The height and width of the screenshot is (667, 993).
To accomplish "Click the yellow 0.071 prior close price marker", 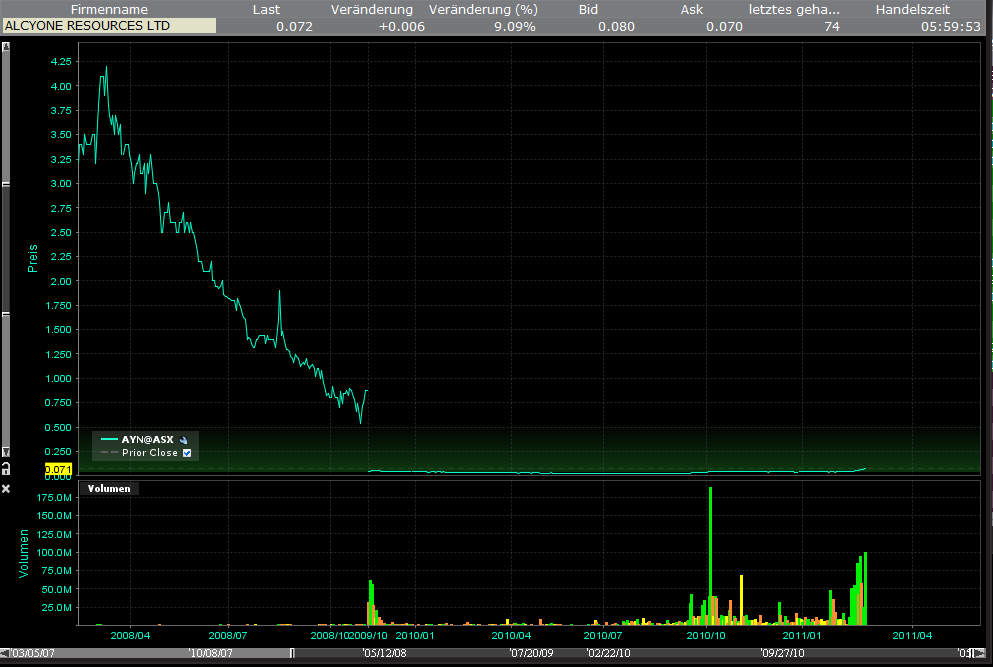I will (x=59, y=469).
